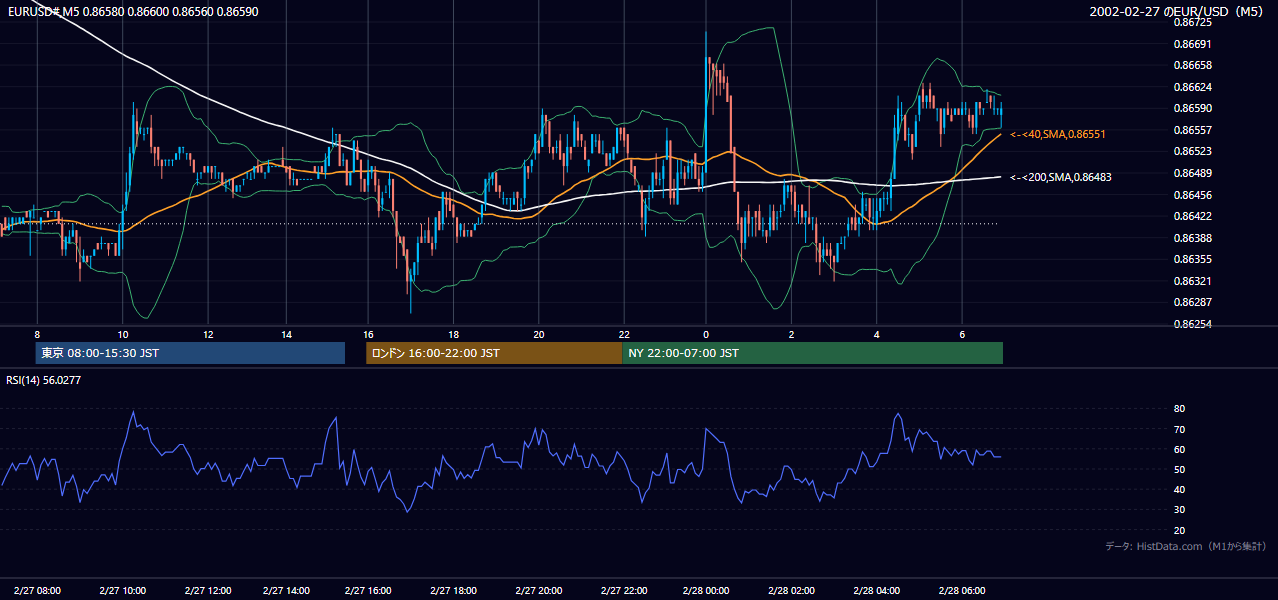The height and width of the screenshot is (600, 1278).
Task: Click the RSI 70 level label
Action: pyautogui.click(x=1180, y=429)
